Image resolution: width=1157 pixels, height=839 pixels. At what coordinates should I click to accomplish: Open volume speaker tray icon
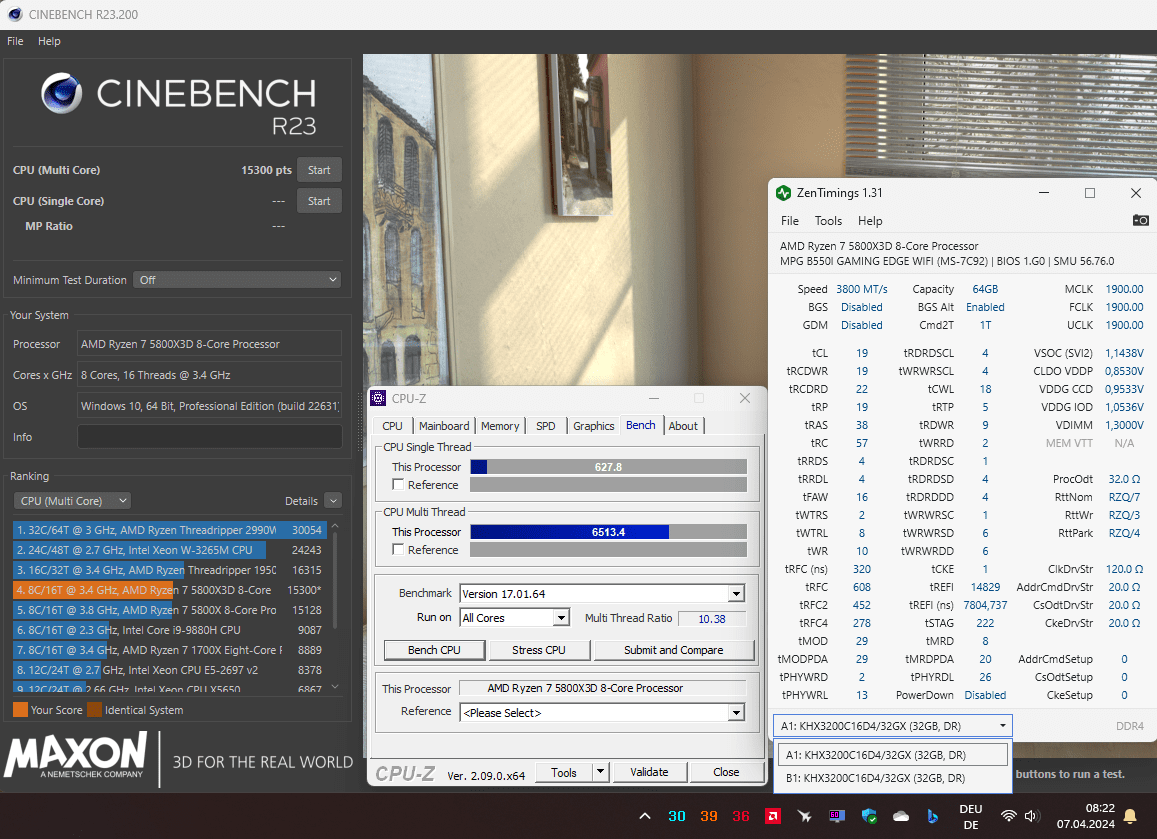(x=1032, y=816)
